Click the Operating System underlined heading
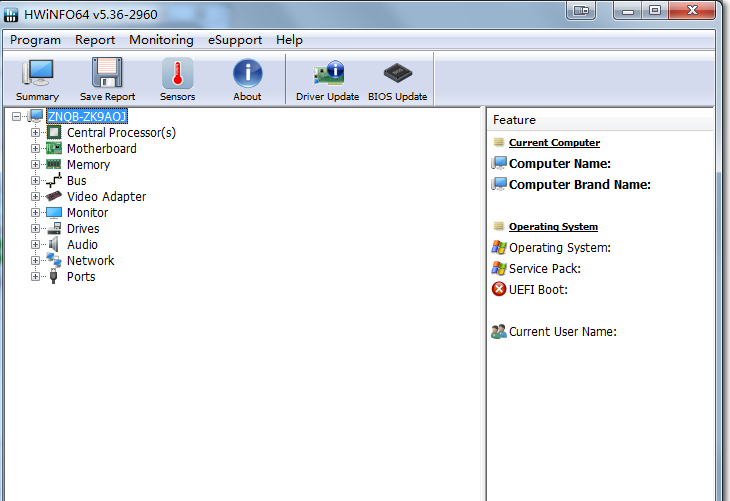 (553, 226)
